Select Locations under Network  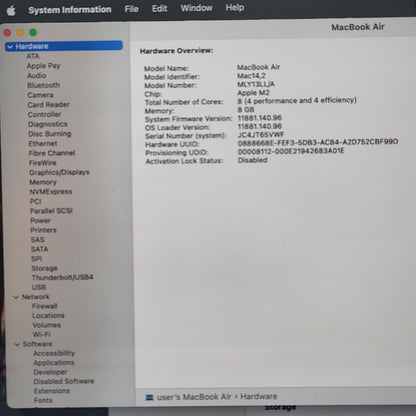pyautogui.click(x=48, y=315)
